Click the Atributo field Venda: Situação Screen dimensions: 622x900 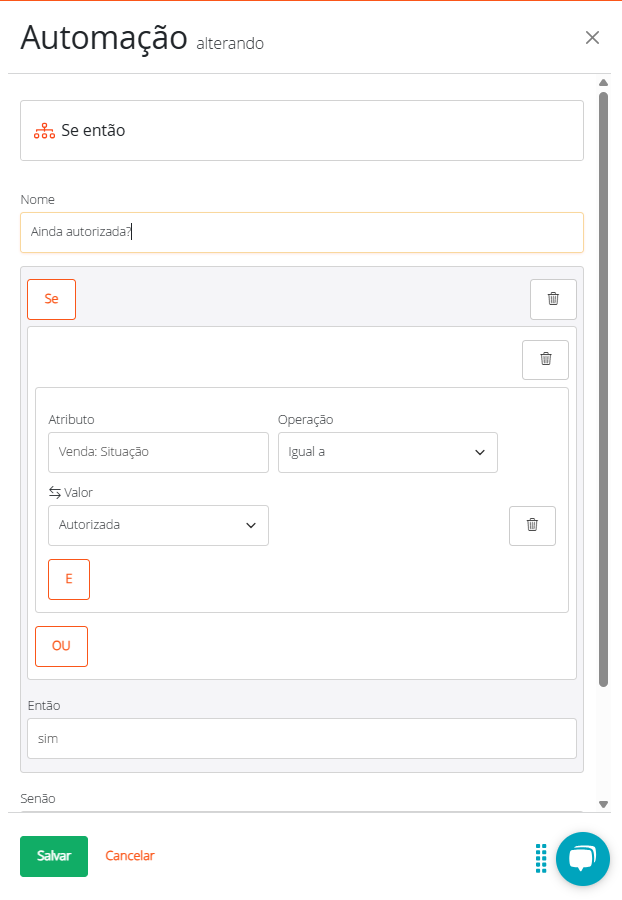[158, 452]
